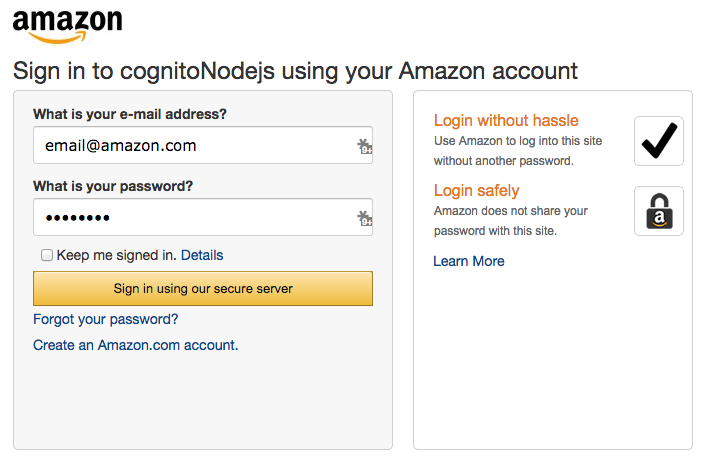The height and width of the screenshot is (466, 713).
Task: Focus the e-mail address input field
Action: (x=195, y=146)
